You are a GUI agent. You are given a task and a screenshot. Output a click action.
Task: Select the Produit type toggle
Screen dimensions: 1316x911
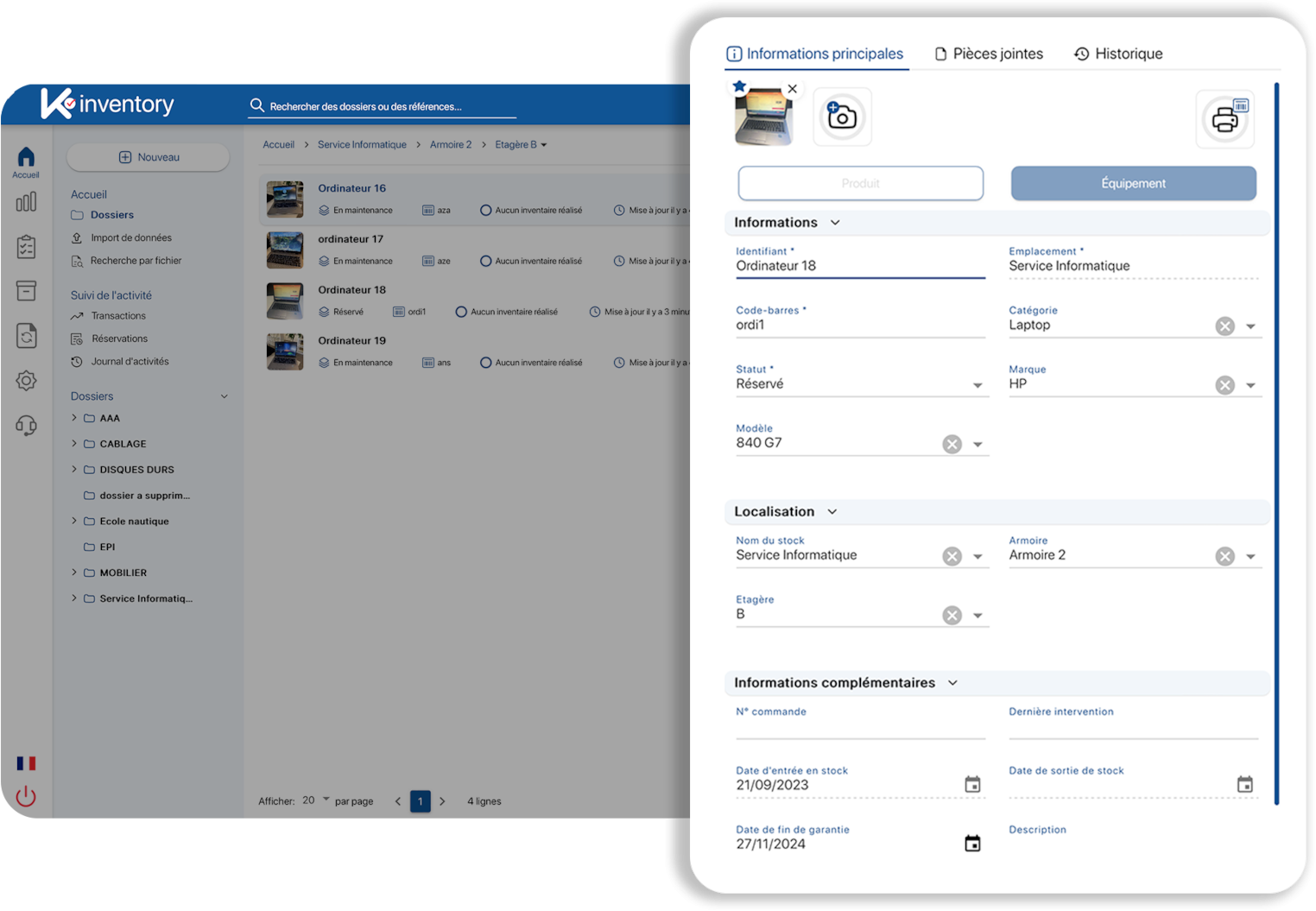pyautogui.click(x=861, y=183)
